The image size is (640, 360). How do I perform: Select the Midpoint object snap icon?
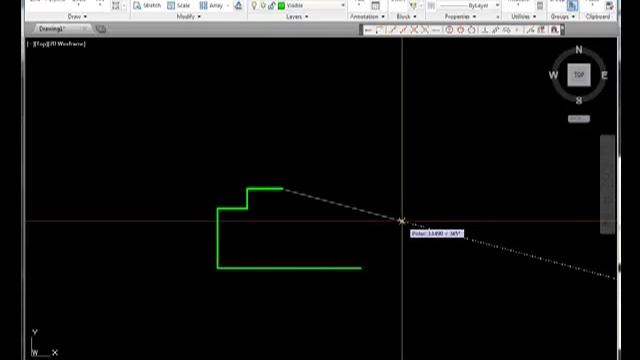404,30
